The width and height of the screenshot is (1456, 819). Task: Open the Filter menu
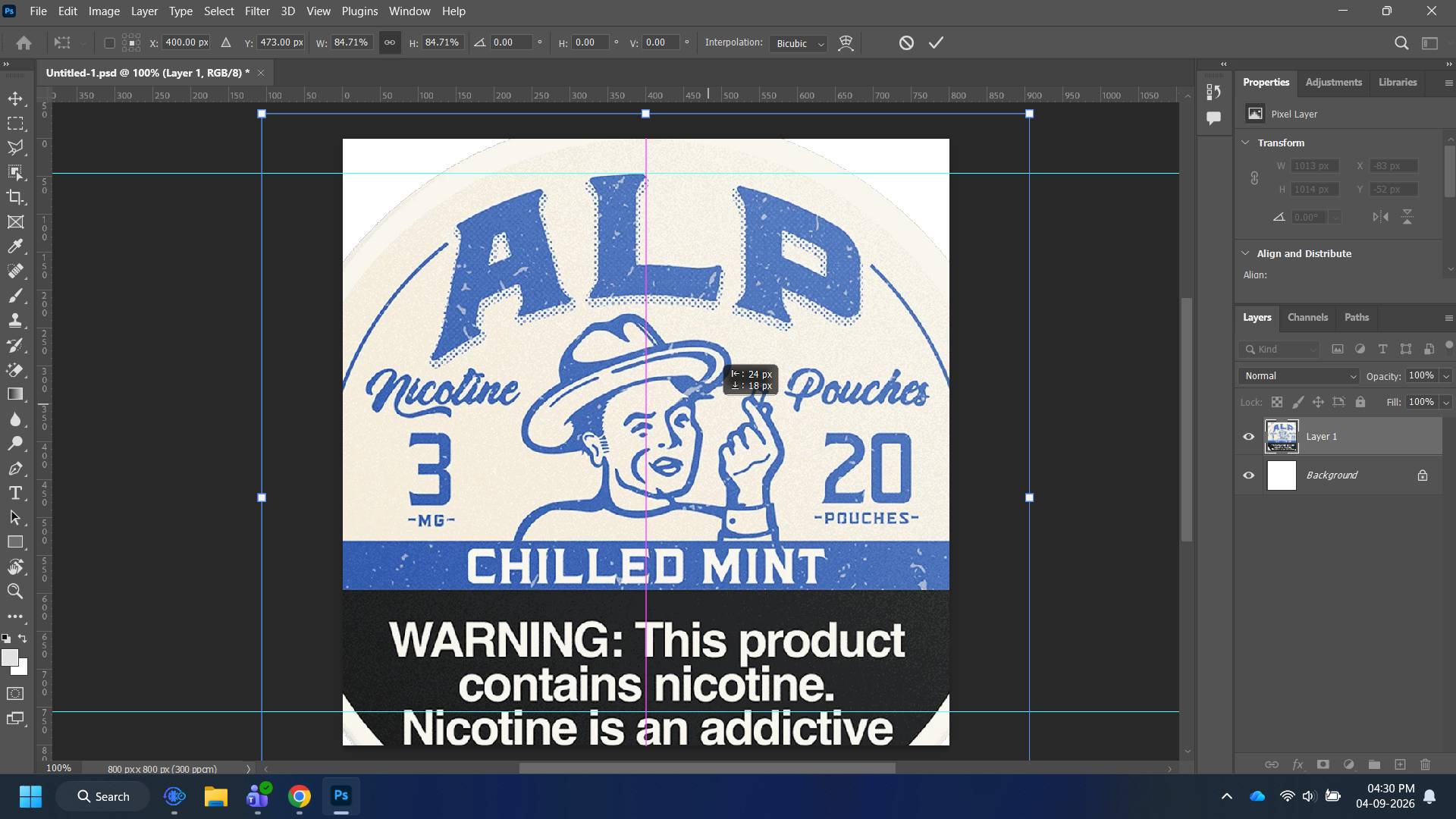[257, 11]
